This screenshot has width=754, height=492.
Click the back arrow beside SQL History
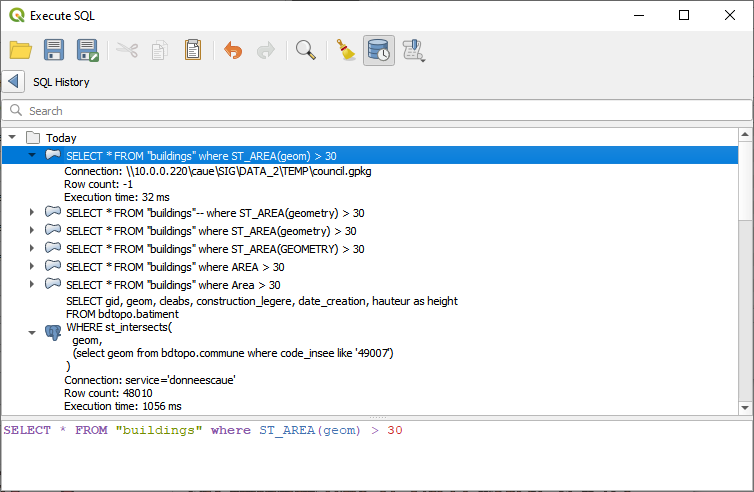[13, 82]
